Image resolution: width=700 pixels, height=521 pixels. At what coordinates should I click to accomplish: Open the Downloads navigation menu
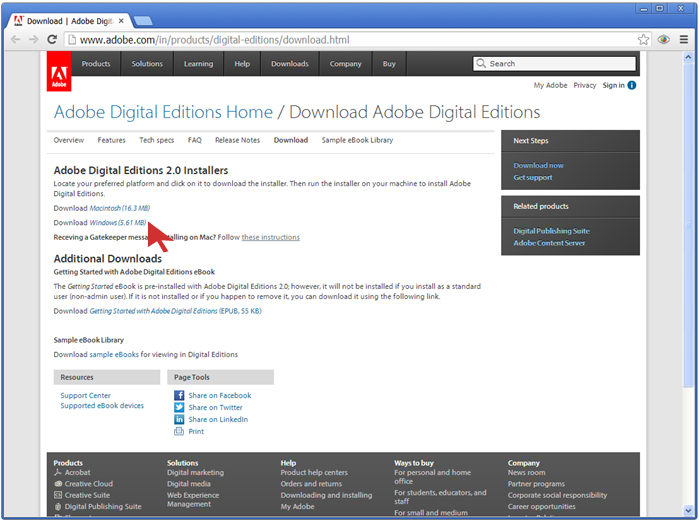(290, 64)
